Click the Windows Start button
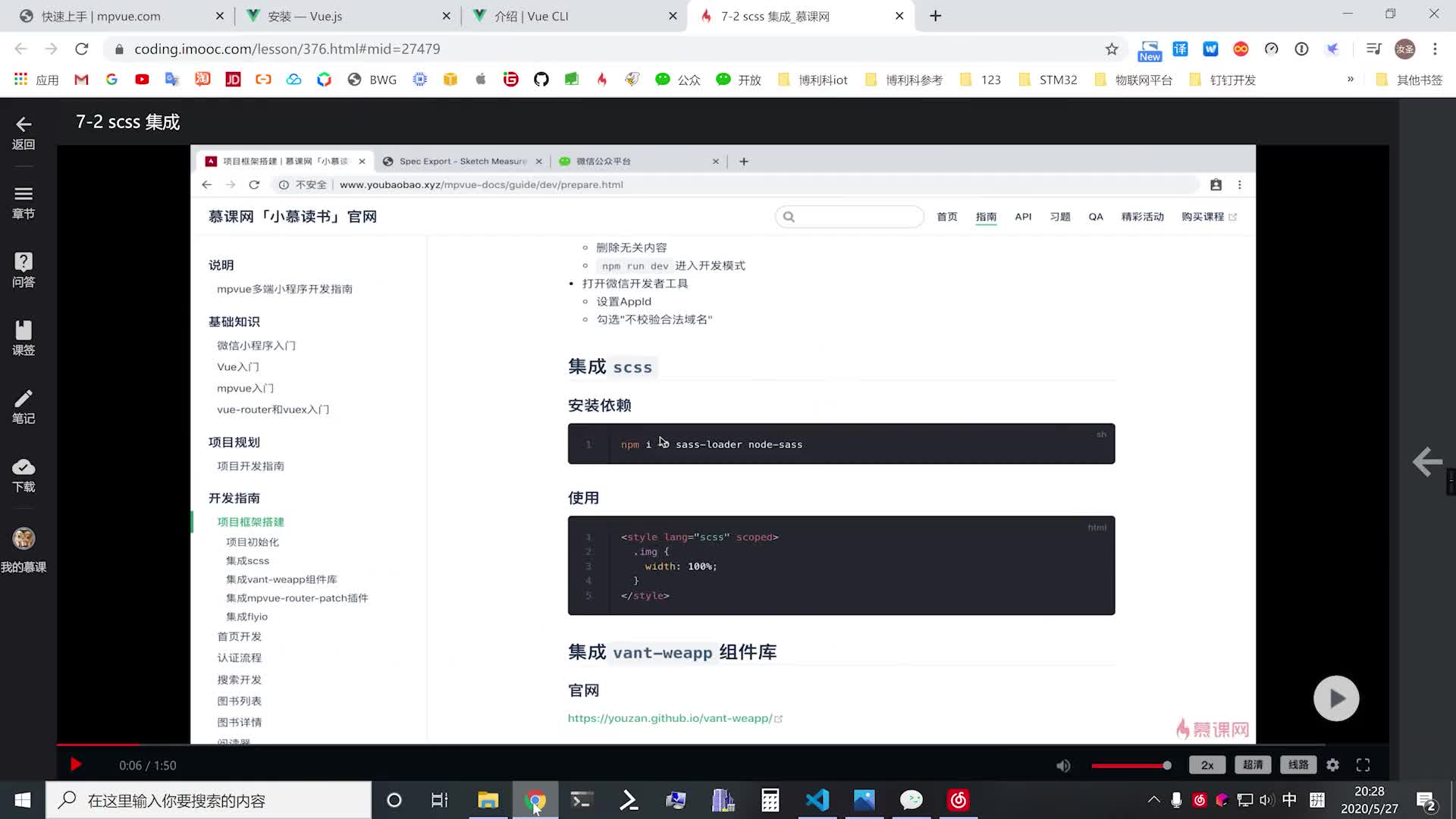The image size is (1456, 819). [x=23, y=800]
